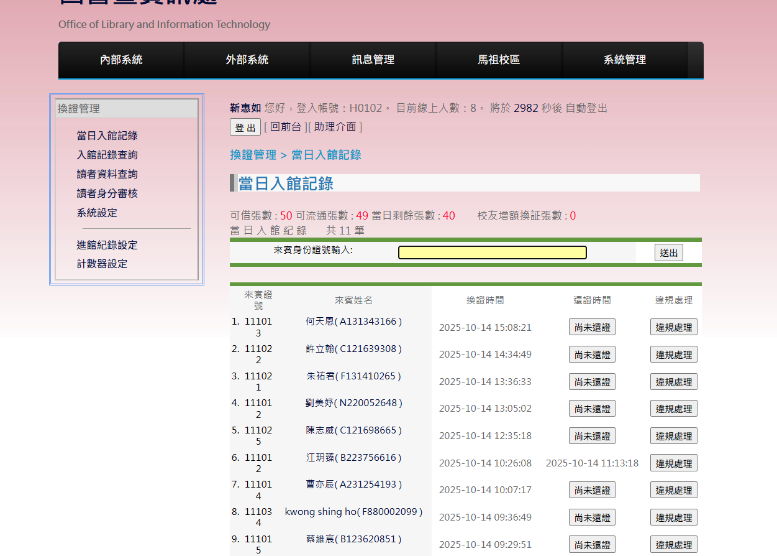Open the 助理介面 link
Image resolution: width=777 pixels, height=556 pixels.
coord(335,127)
